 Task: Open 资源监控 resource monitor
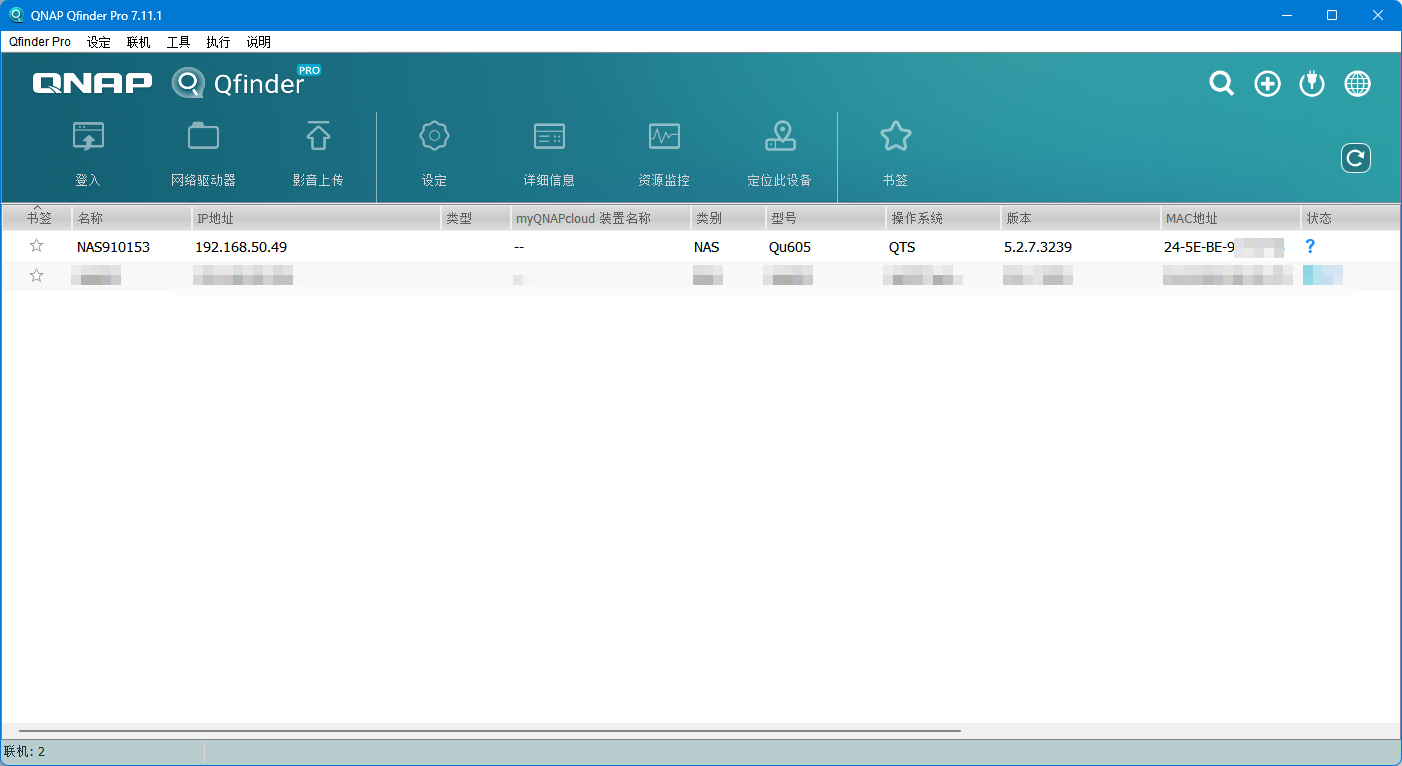pos(664,137)
